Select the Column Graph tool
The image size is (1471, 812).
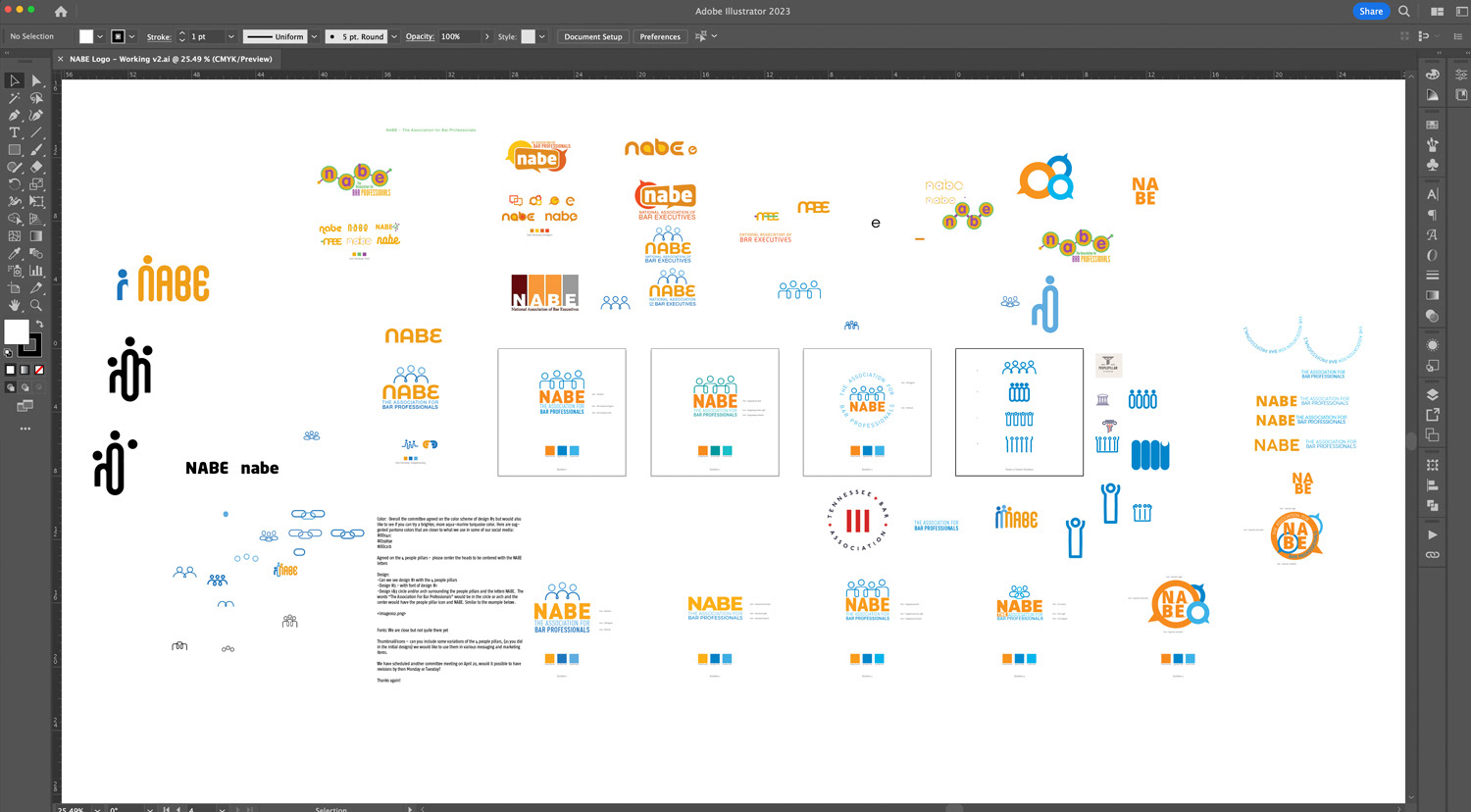tap(36, 271)
